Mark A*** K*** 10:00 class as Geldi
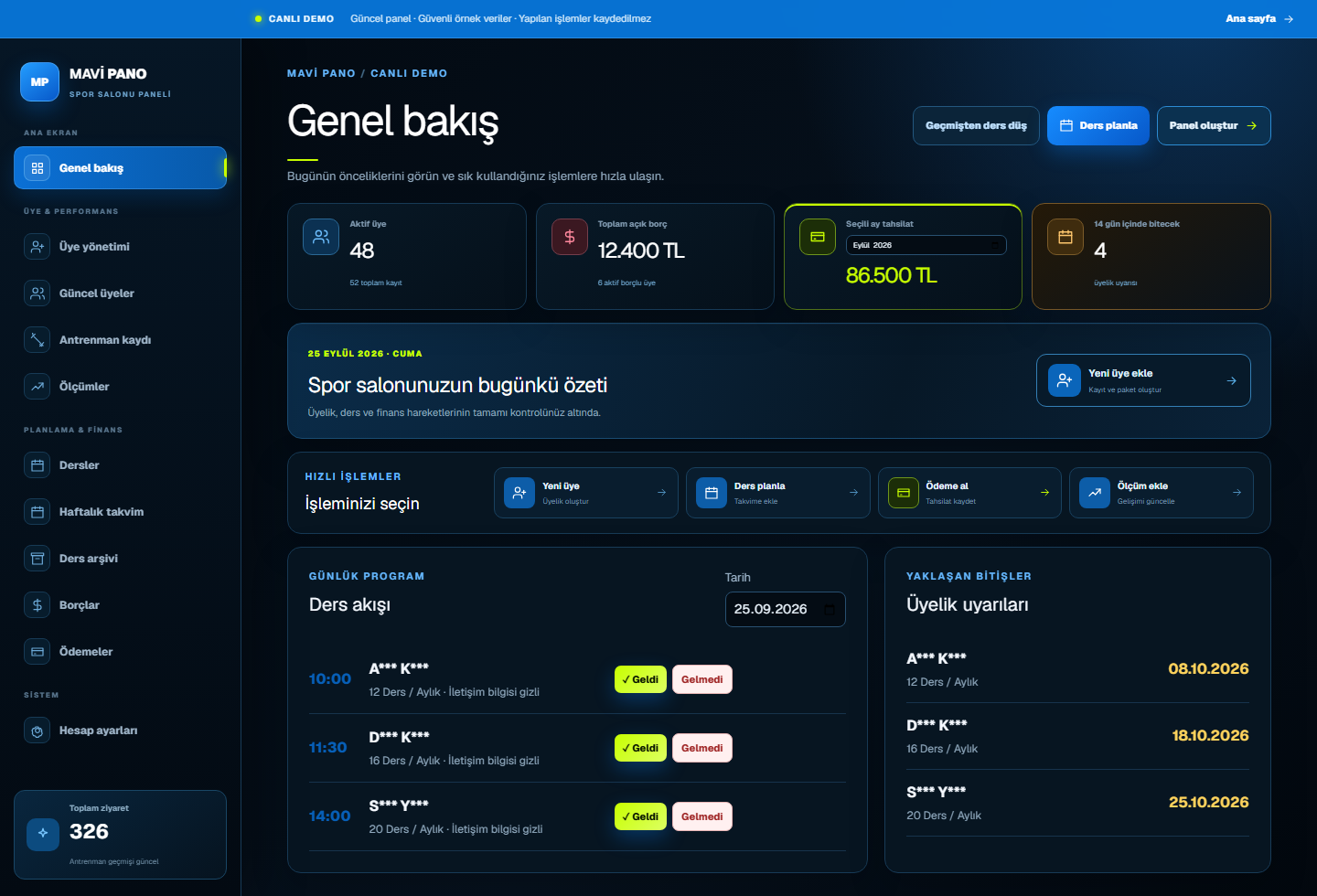Viewport: 1317px width, 896px height. [640, 679]
